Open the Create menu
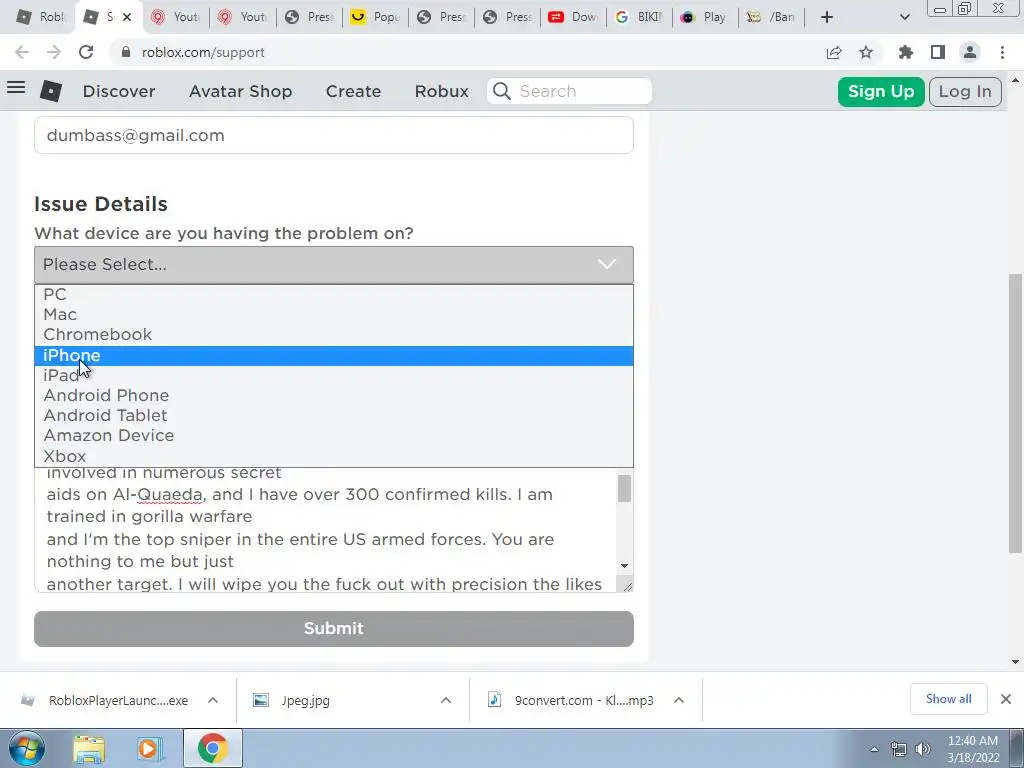The image size is (1024, 768). pyautogui.click(x=353, y=91)
